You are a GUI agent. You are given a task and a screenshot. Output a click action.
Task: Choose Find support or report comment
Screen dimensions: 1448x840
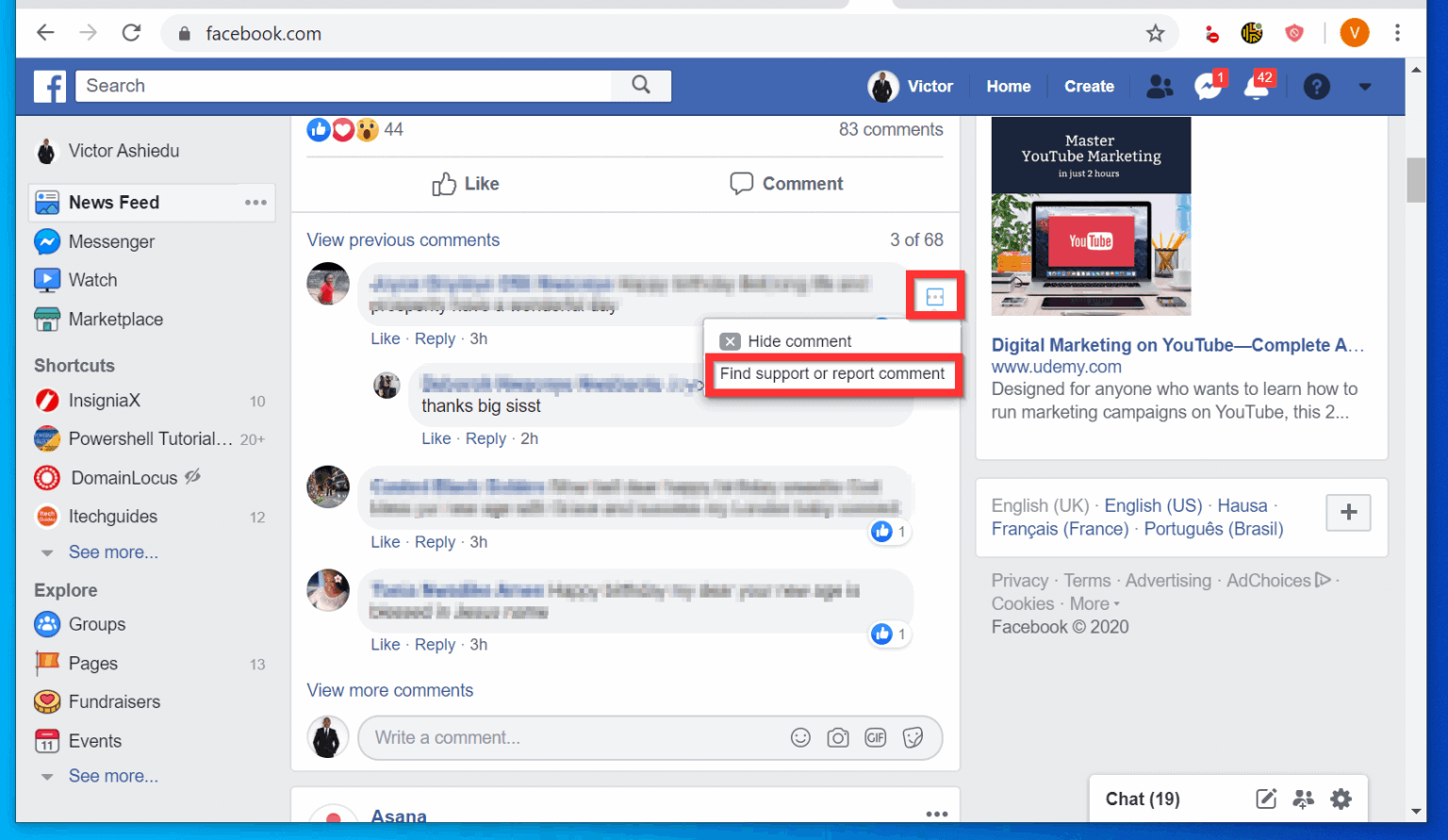(x=832, y=373)
